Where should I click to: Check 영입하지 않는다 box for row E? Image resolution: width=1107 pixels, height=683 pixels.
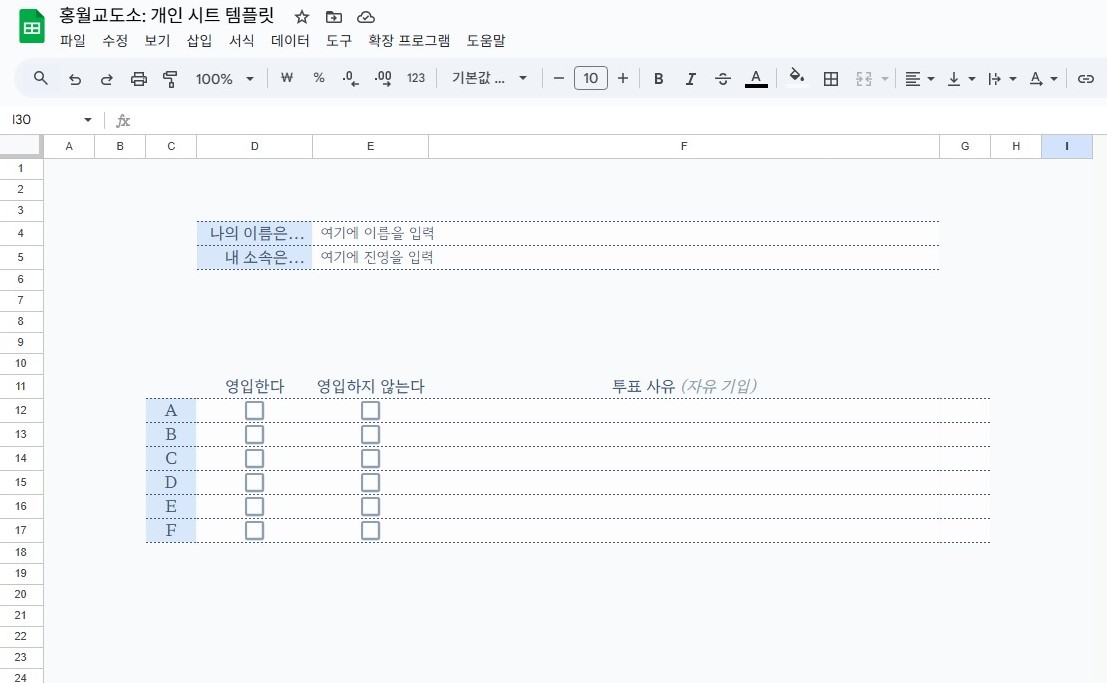(370, 506)
